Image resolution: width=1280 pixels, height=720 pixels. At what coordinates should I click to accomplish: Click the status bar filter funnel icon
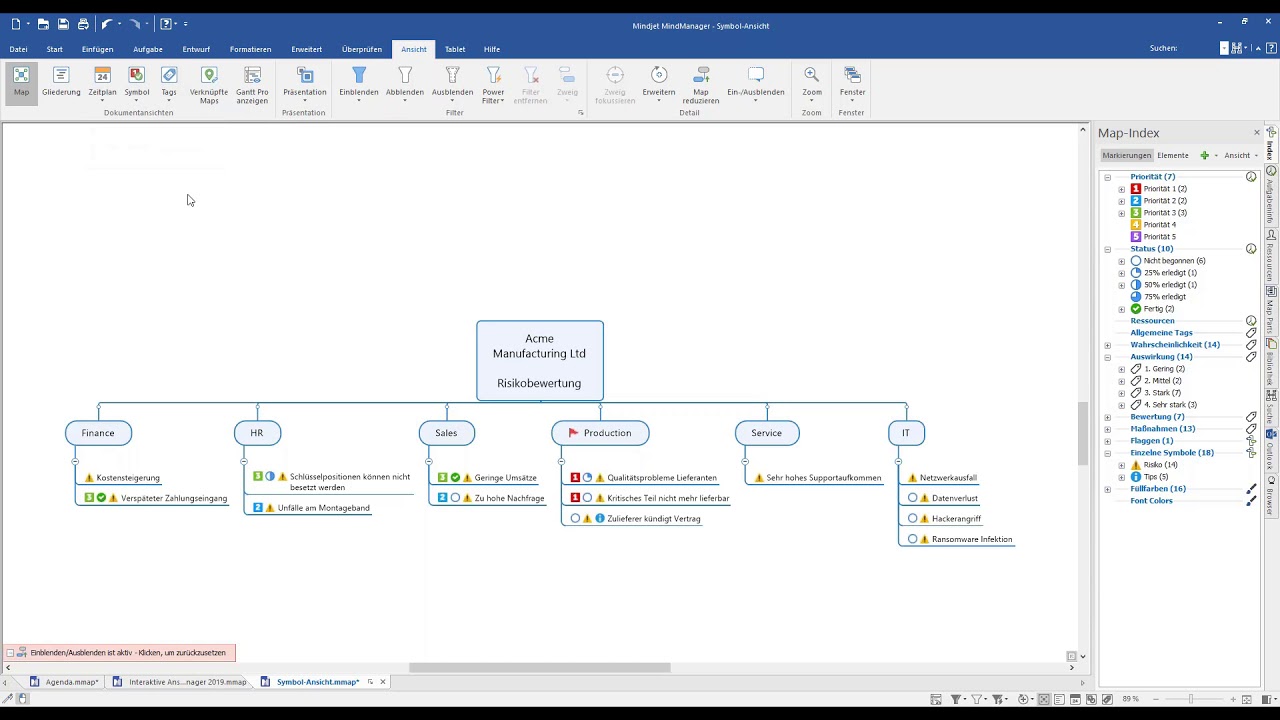coord(956,699)
